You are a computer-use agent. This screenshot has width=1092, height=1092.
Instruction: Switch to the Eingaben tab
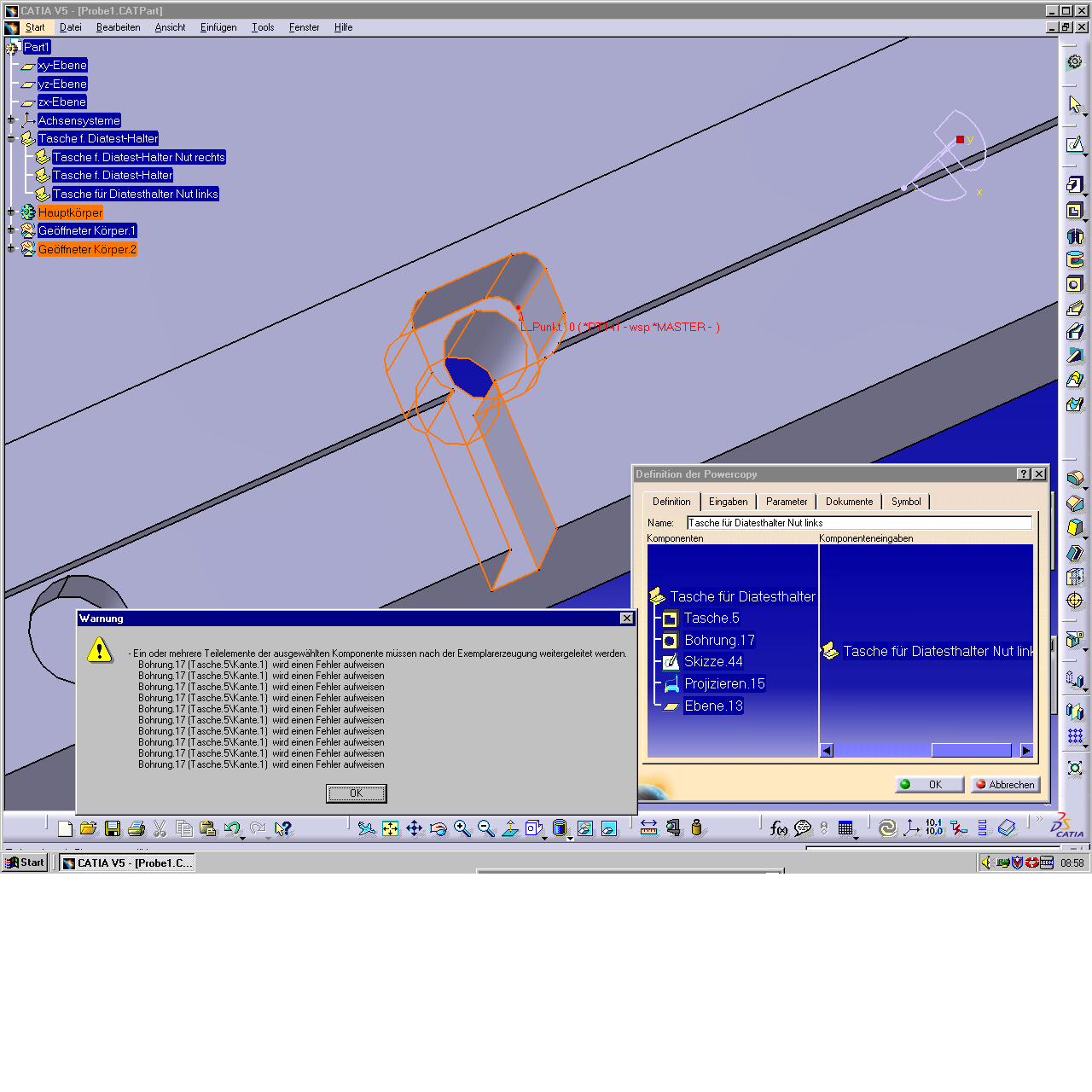pyautogui.click(x=728, y=502)
